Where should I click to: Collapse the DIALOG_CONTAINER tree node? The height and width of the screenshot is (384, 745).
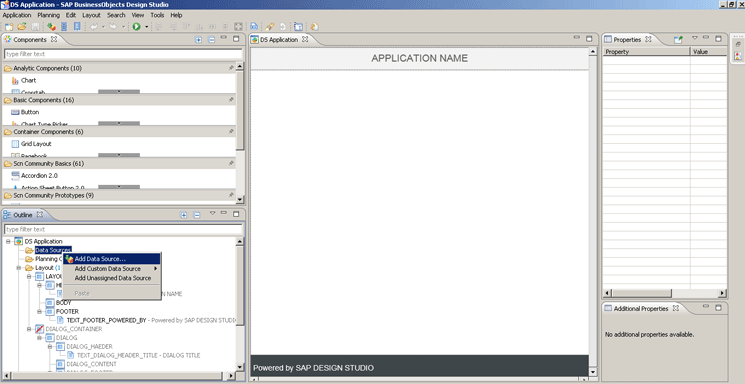click(29, 329)
